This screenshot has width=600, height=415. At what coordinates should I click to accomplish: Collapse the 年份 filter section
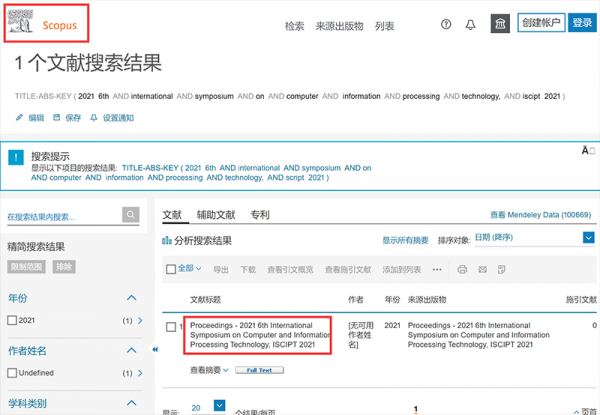(x=131, y=298)
